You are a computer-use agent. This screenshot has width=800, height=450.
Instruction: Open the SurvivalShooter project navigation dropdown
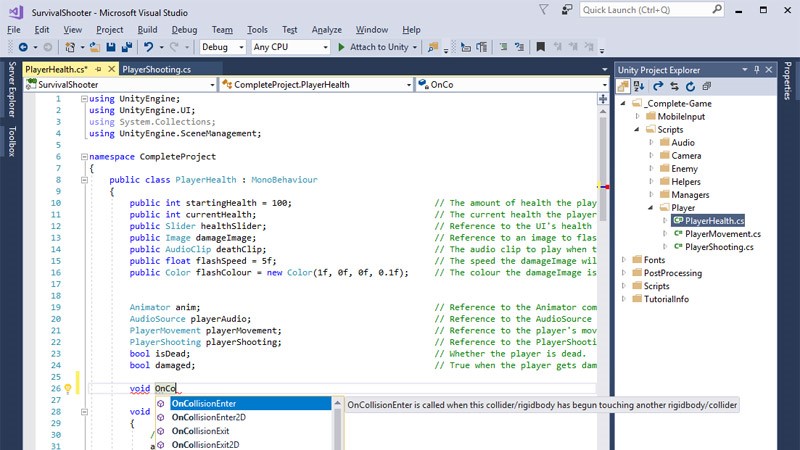121,85
